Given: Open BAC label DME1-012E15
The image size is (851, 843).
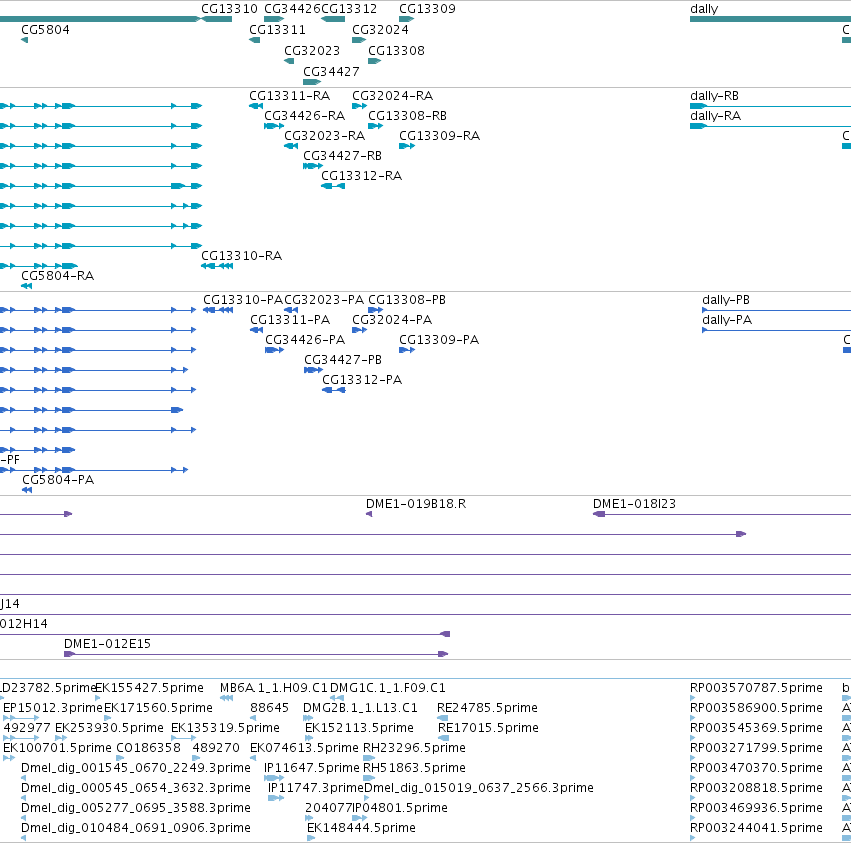Looking at the screenshot, I should click(107, 644).
